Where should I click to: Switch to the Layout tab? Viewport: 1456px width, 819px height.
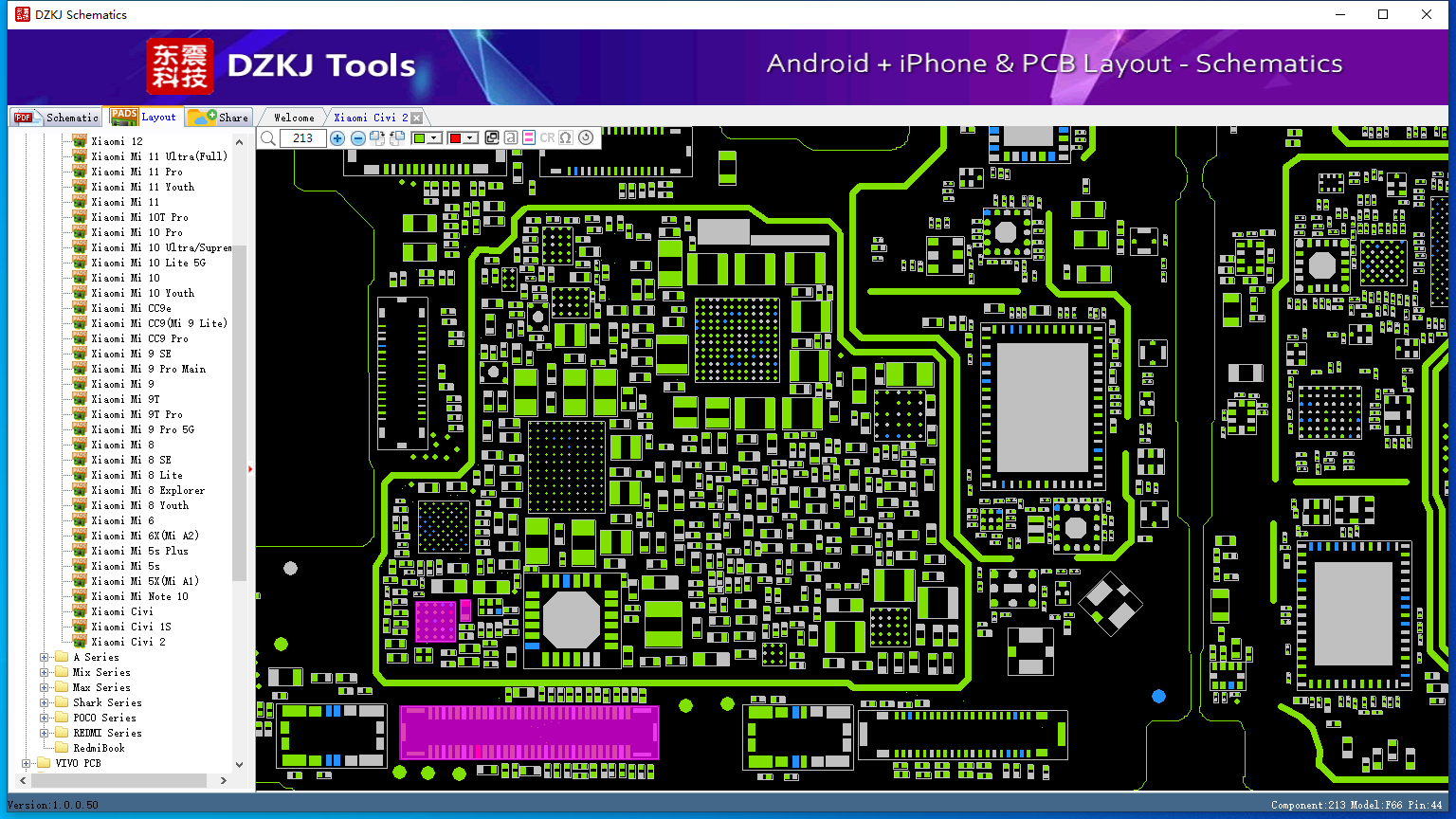click(x=144, y=117)
